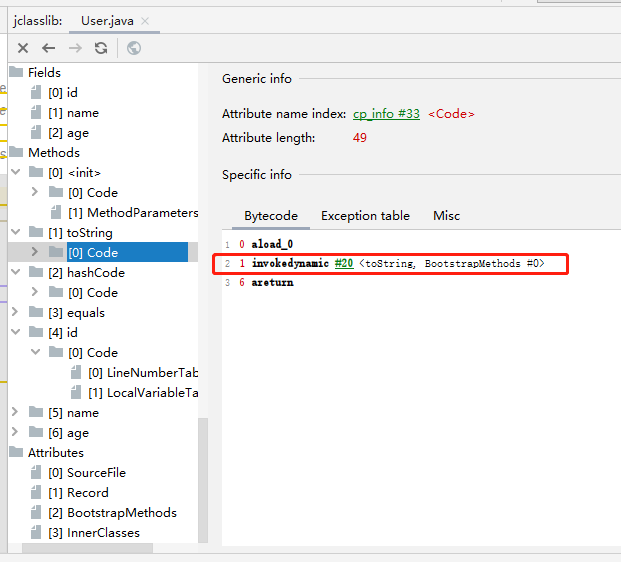
Task: Collapse the [0] Code node under [4] id
Action: 36,352
